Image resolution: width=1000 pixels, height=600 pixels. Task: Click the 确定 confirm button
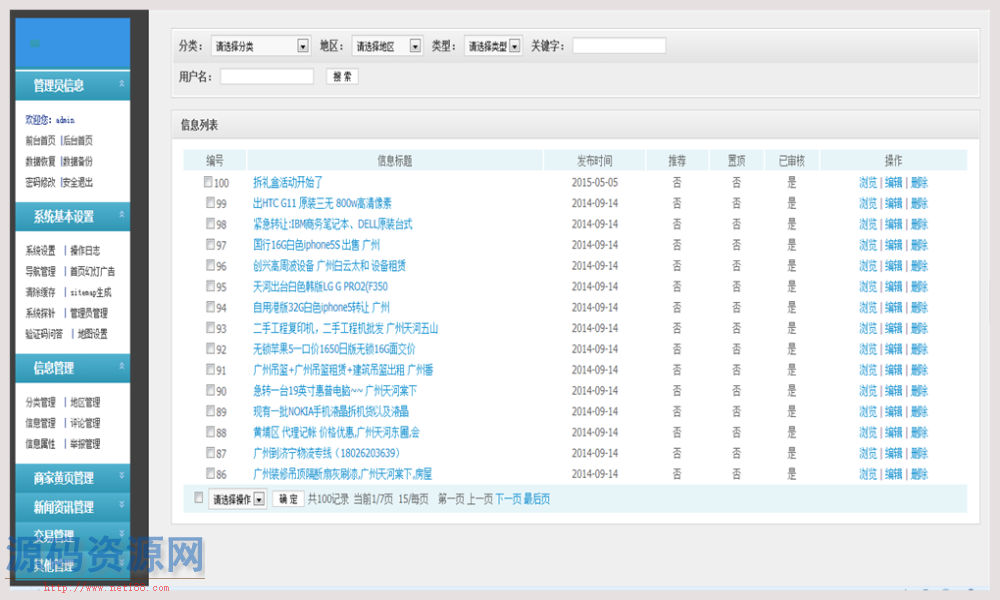288,499
